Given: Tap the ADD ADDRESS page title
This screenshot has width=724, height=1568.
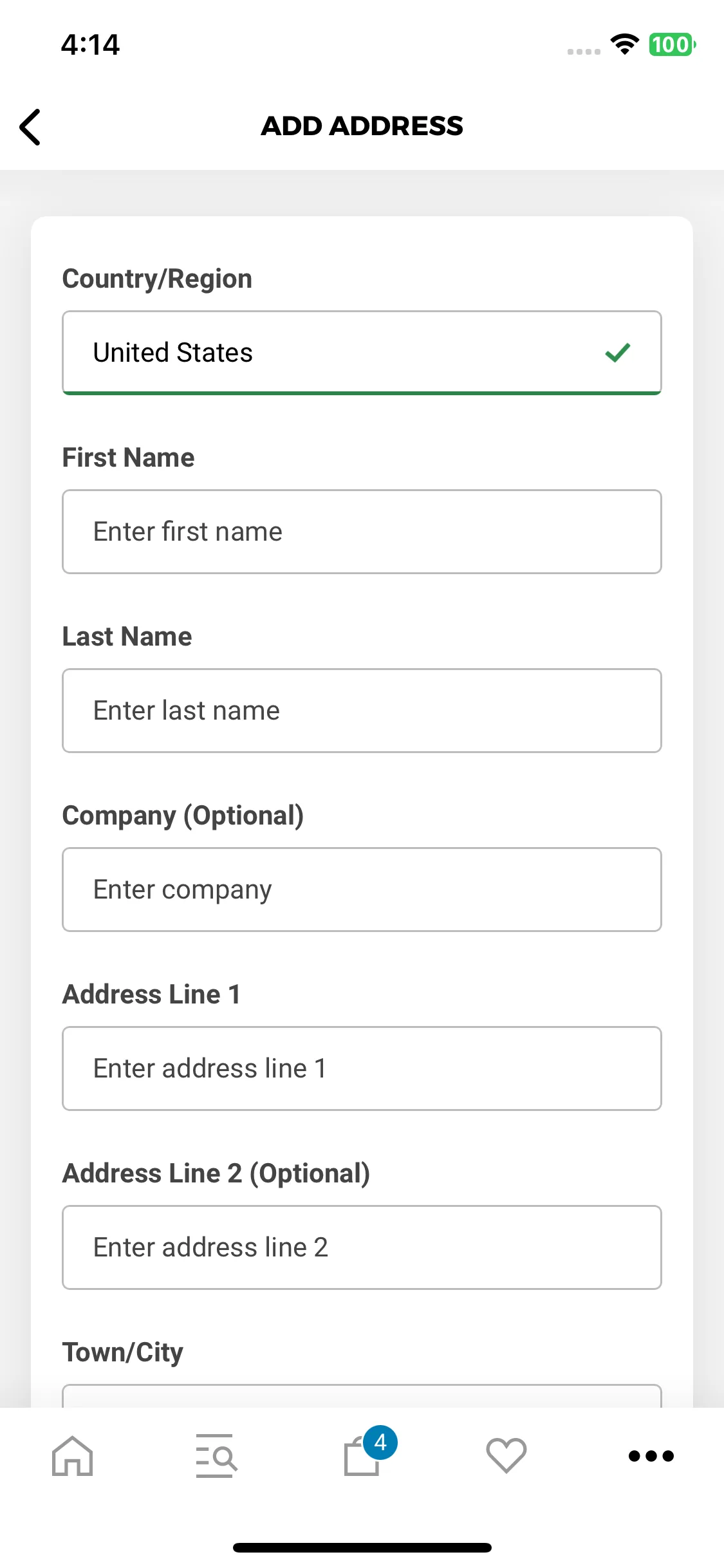Looking at the screenshot, I should [362, 126].
